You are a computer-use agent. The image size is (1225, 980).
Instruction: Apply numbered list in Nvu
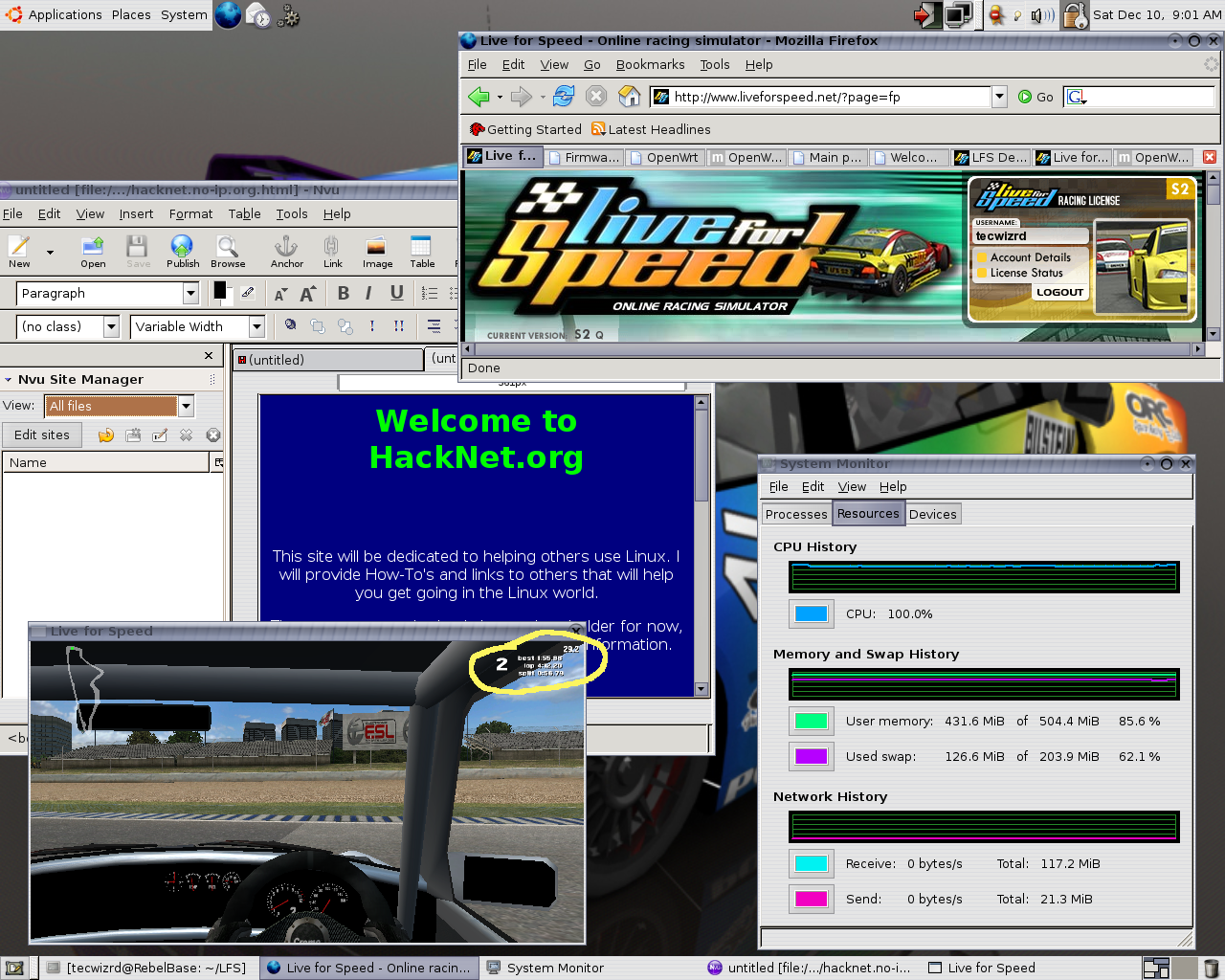430,294
